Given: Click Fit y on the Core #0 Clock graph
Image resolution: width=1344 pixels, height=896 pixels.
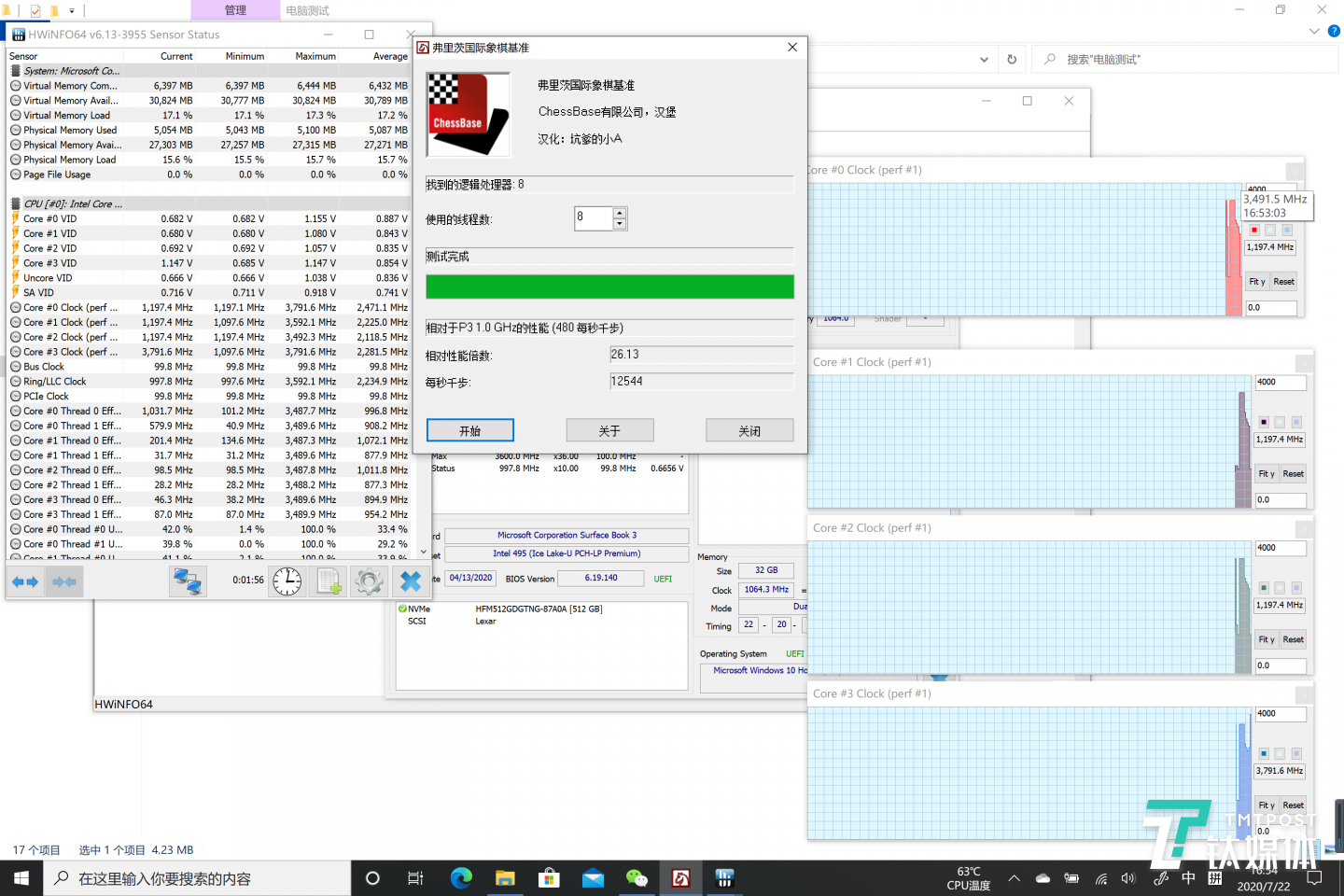Looking at the screenshot, I should pos(1257,282).
